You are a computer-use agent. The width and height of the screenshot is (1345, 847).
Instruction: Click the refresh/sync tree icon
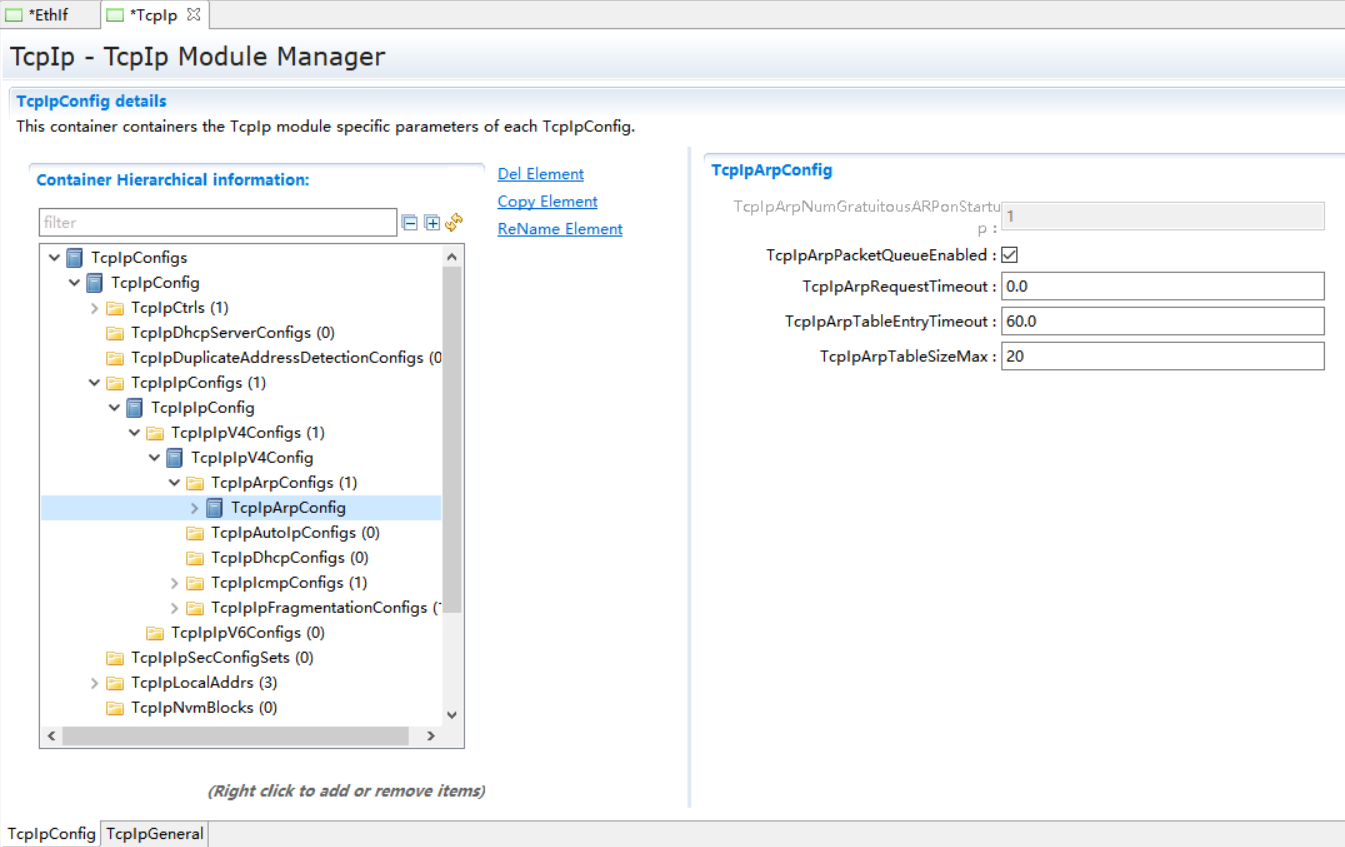tap(454, 222)
